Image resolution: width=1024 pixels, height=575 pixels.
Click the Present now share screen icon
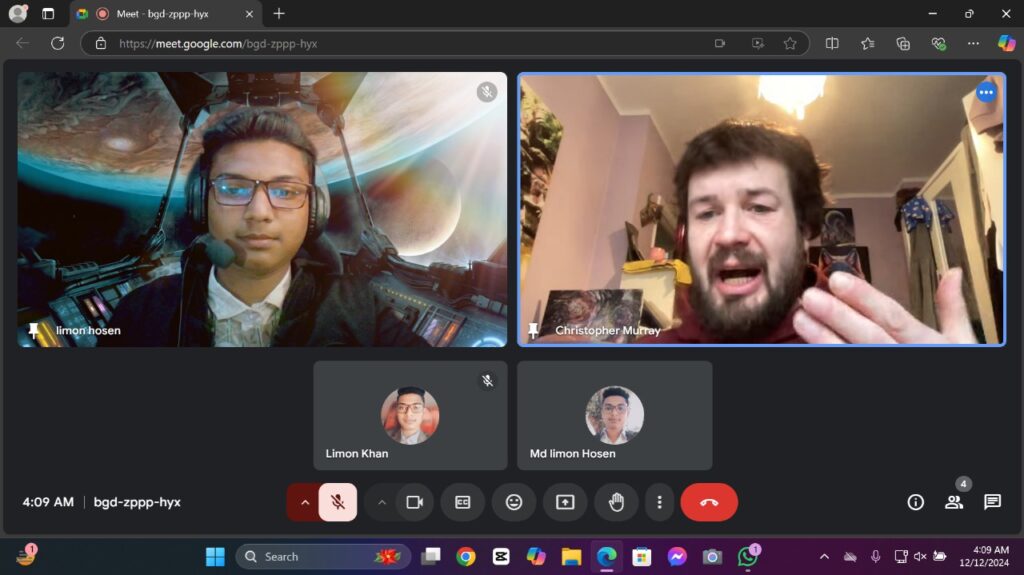coord(565,502)
